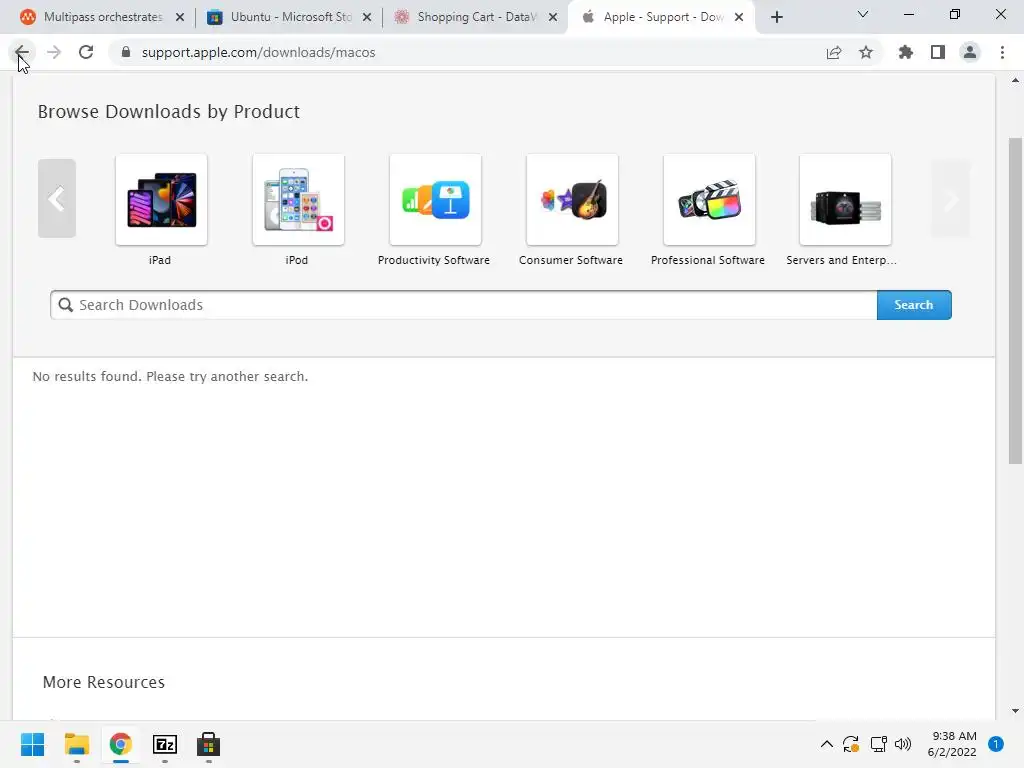Open 7-Zip from the taskbar
Screen dimensions: 1024x768
(x=165, y=744)
